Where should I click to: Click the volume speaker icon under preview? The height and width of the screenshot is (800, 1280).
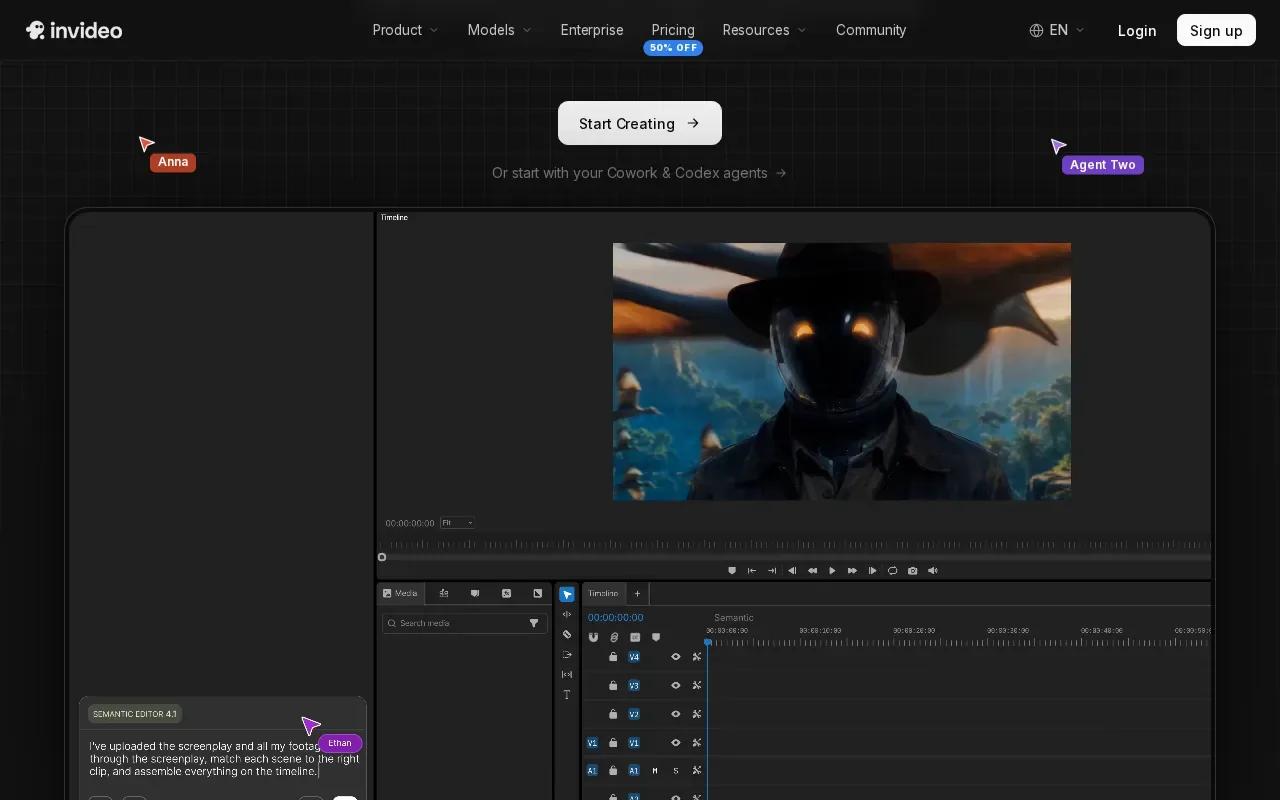point(933,570)
